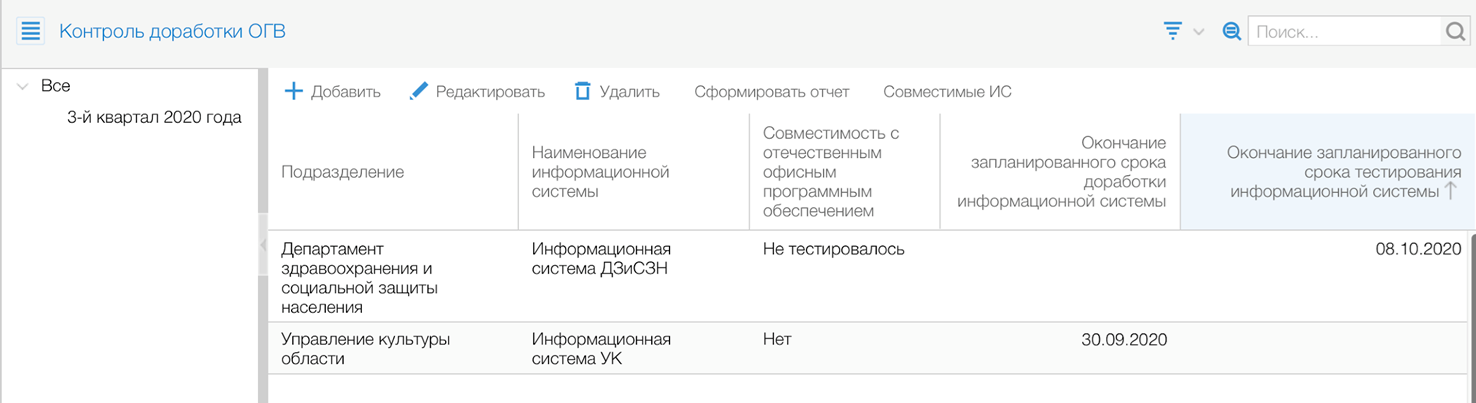
Task: Open the hamburger menu icon
Action: pos(31,31)
